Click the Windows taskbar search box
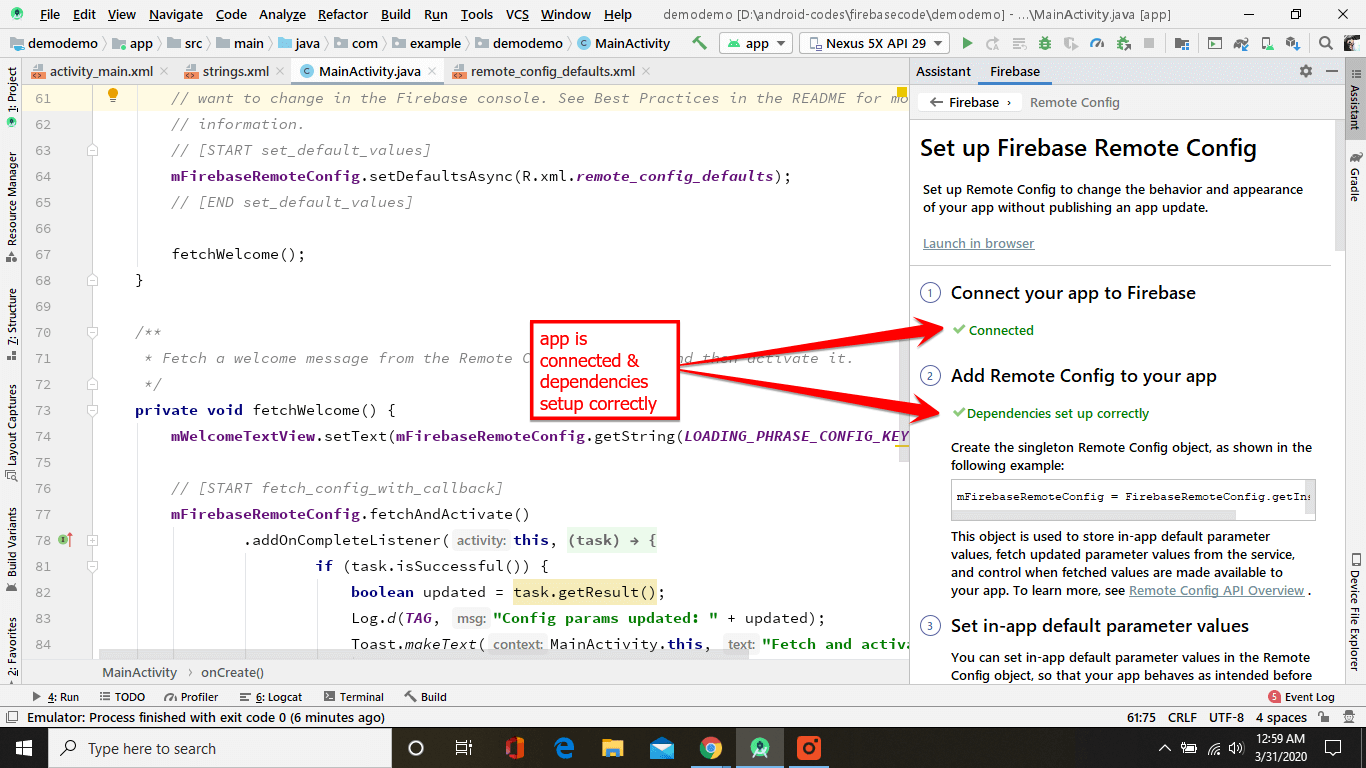The image size is (1366, 768). click(220, 748)
